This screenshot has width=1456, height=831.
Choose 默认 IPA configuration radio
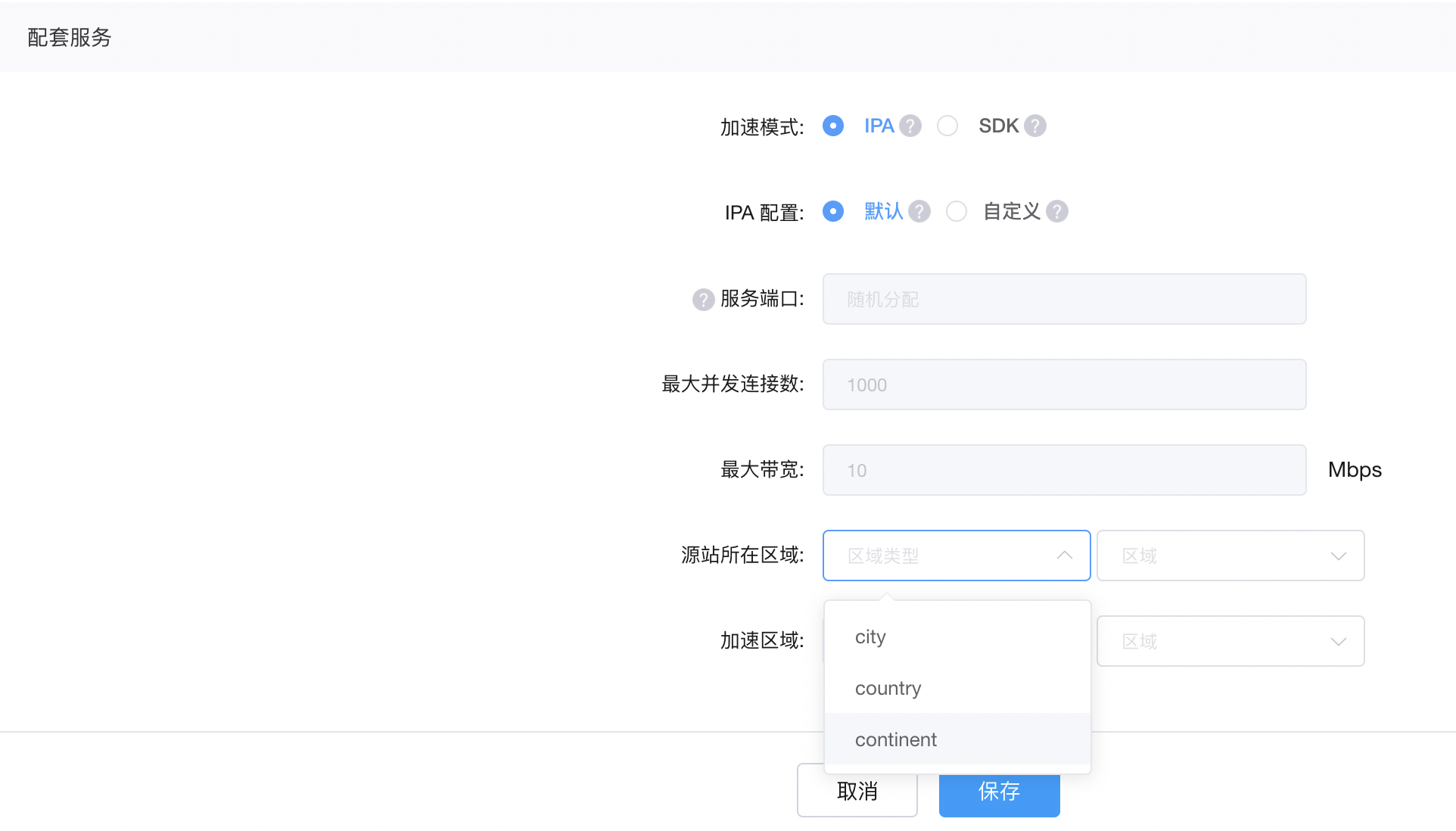click(833, 211)
